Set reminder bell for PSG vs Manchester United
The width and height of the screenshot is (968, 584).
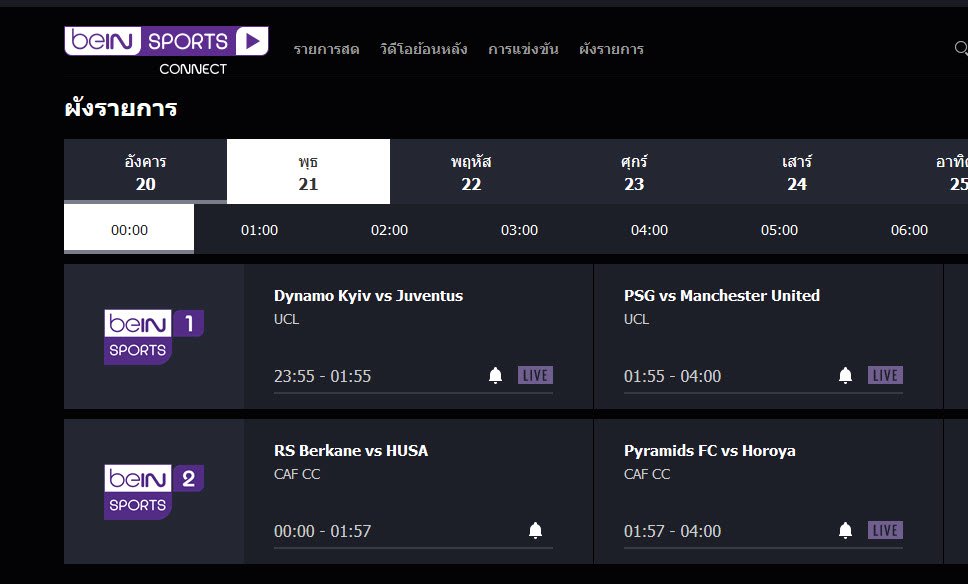tap(845, 375)
